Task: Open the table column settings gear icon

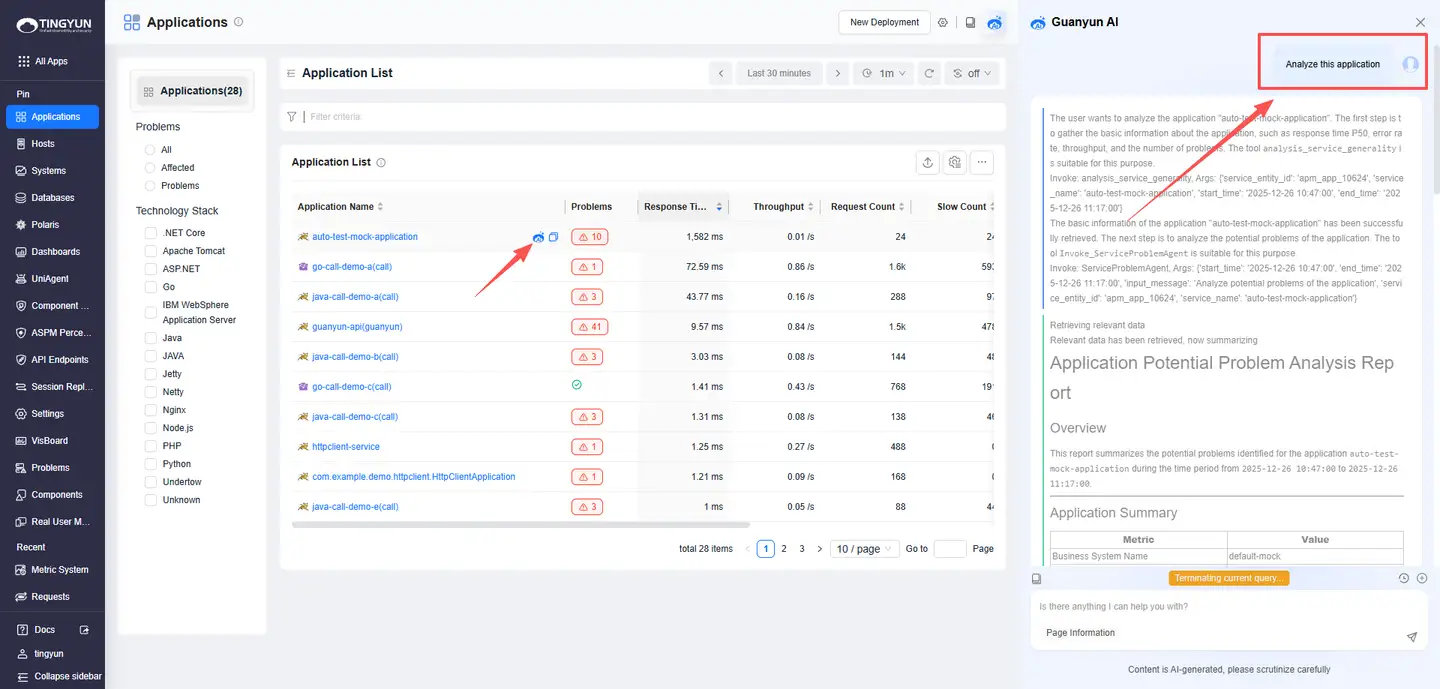Action: click(x=955, y=162)
